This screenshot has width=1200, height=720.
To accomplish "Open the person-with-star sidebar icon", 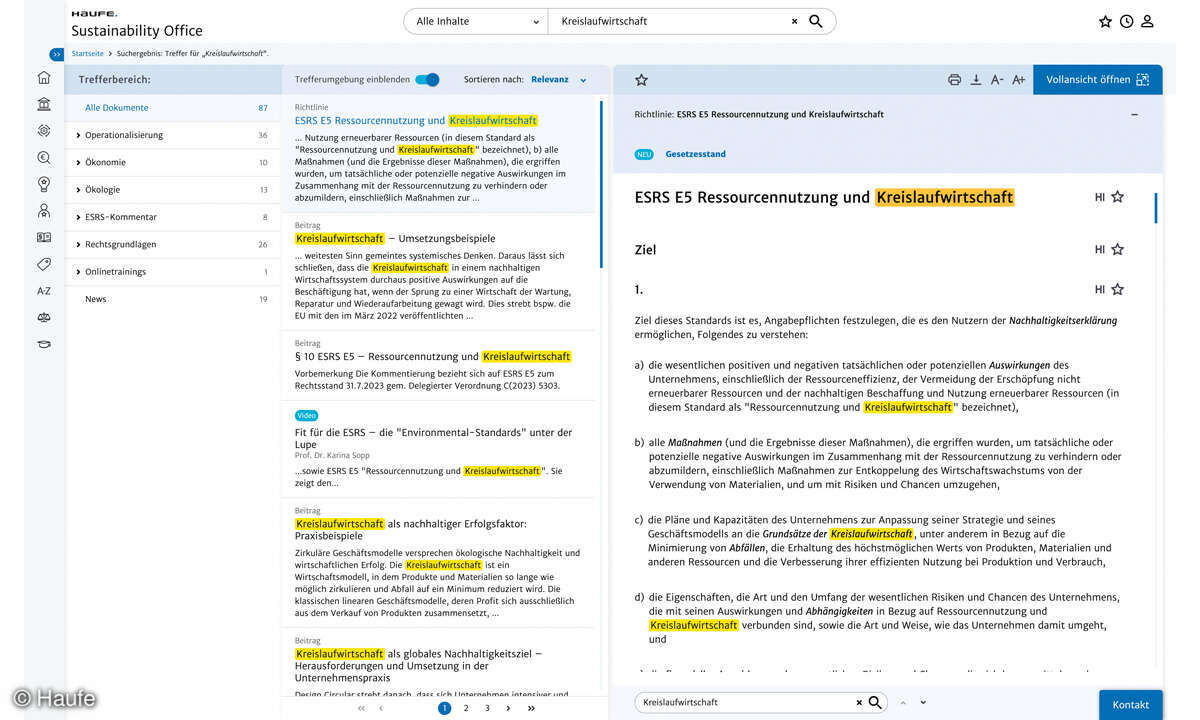I will point(43,211).
